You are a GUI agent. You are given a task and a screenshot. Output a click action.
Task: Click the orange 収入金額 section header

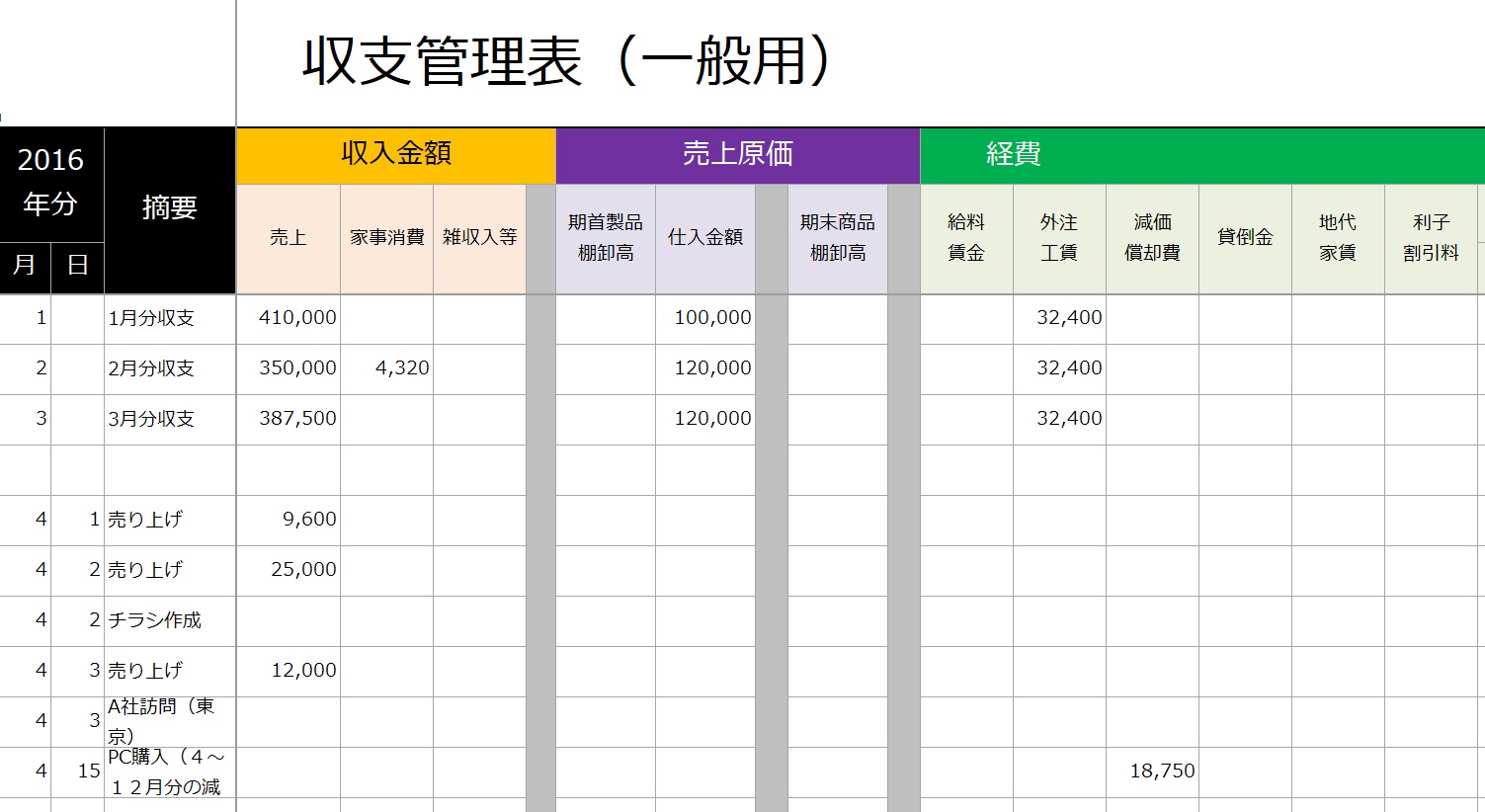click(x=394, y=153)
